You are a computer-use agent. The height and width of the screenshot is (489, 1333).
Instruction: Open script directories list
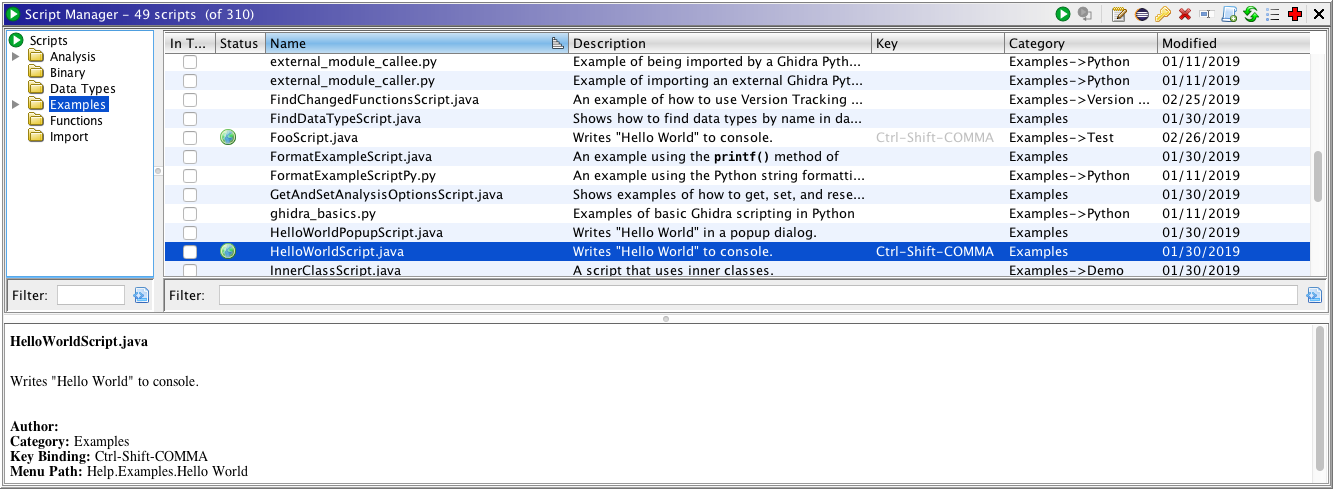(x=1272, y=14)
